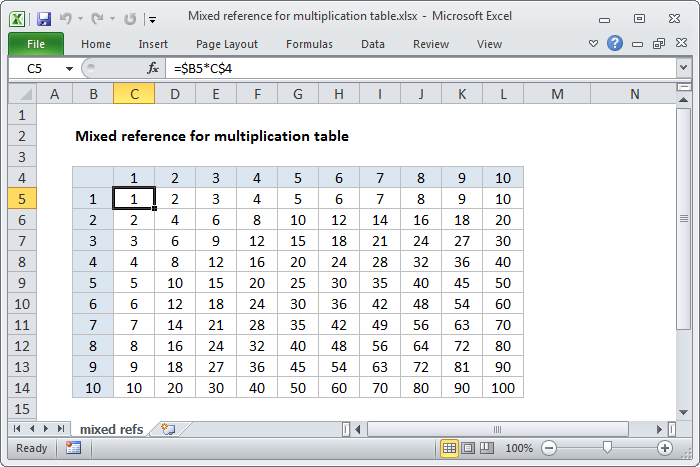Minimize the workbook window inside Excel

[x=638, y=44]
